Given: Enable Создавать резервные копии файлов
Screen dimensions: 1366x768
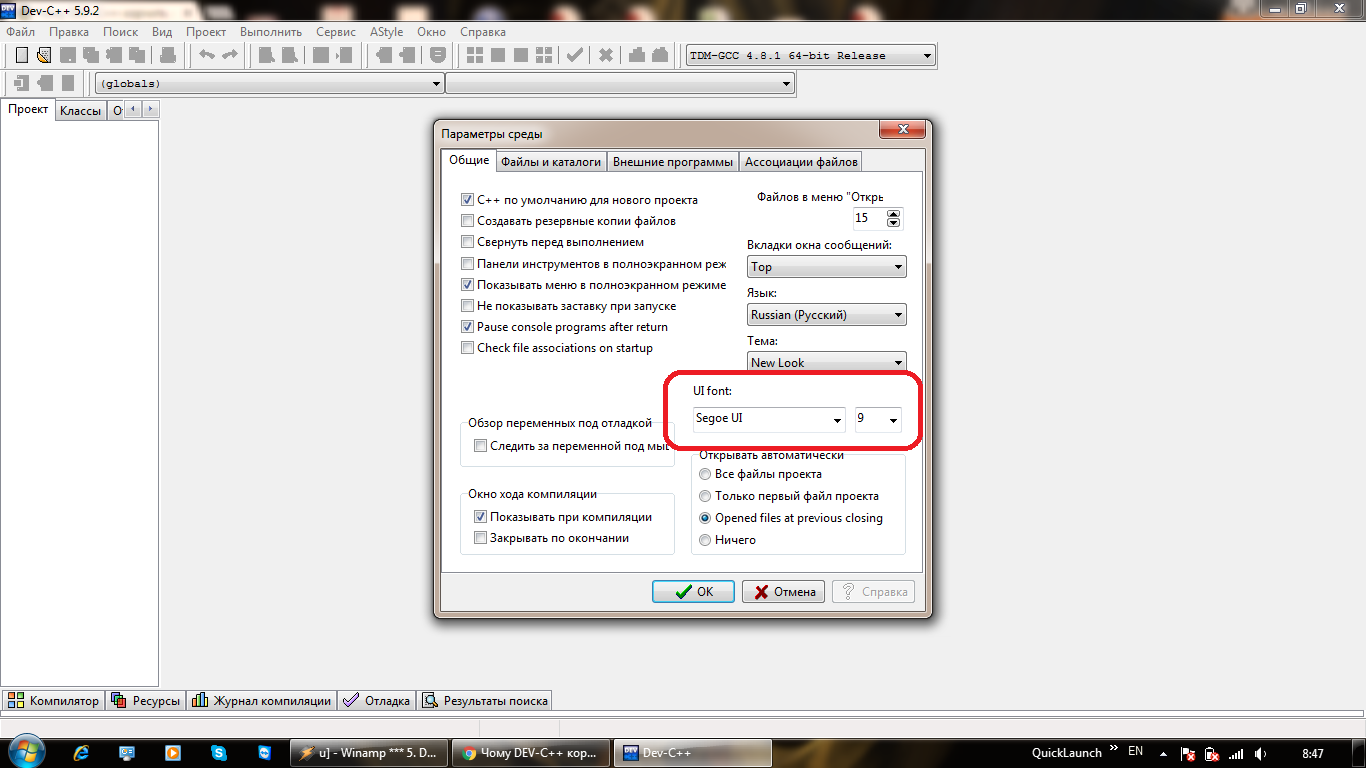Looking at the screenshot, I should pyautogui.click(x=467, y=221).
